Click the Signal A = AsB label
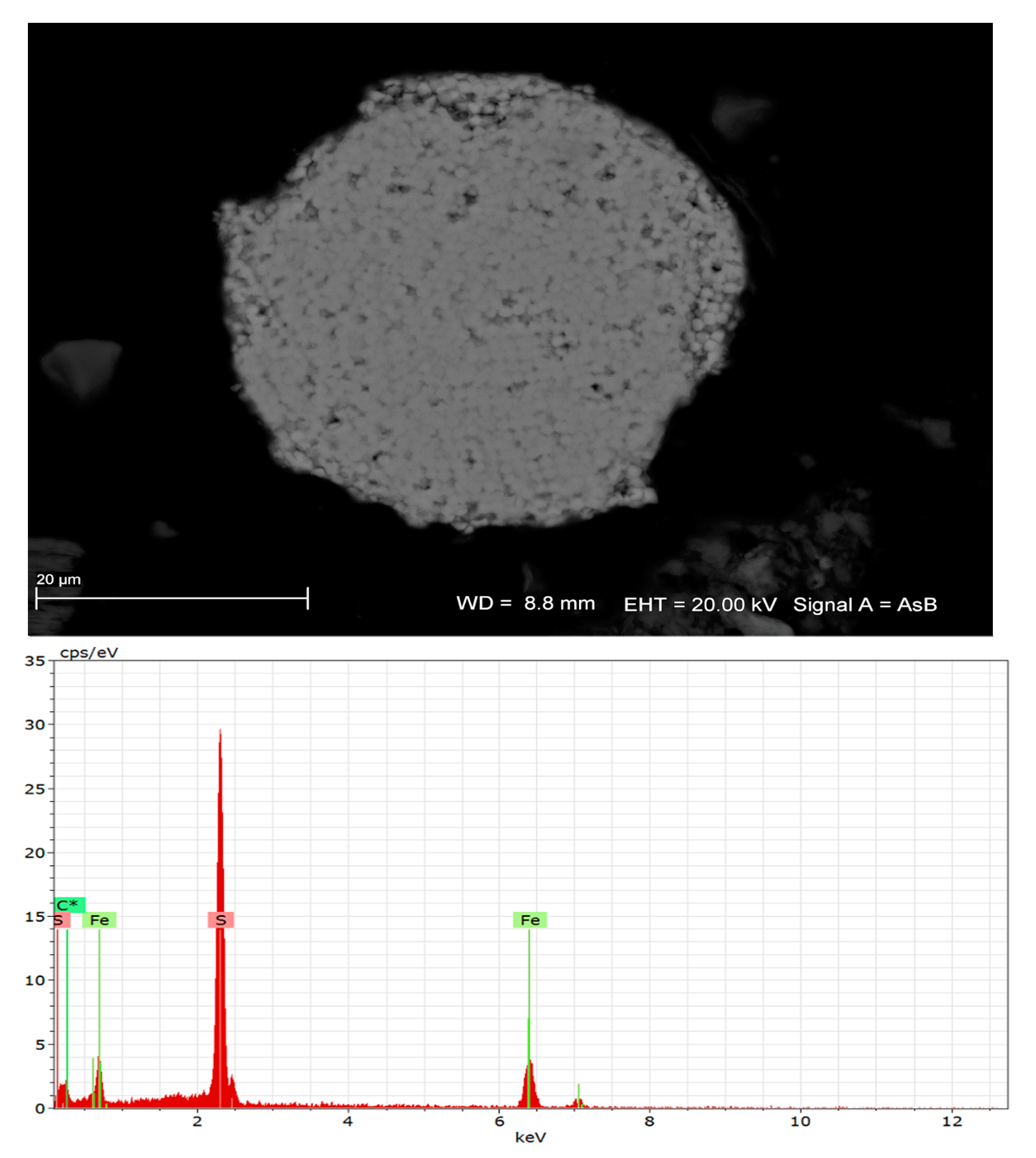 pyautogui.click(x=865, y=604)
